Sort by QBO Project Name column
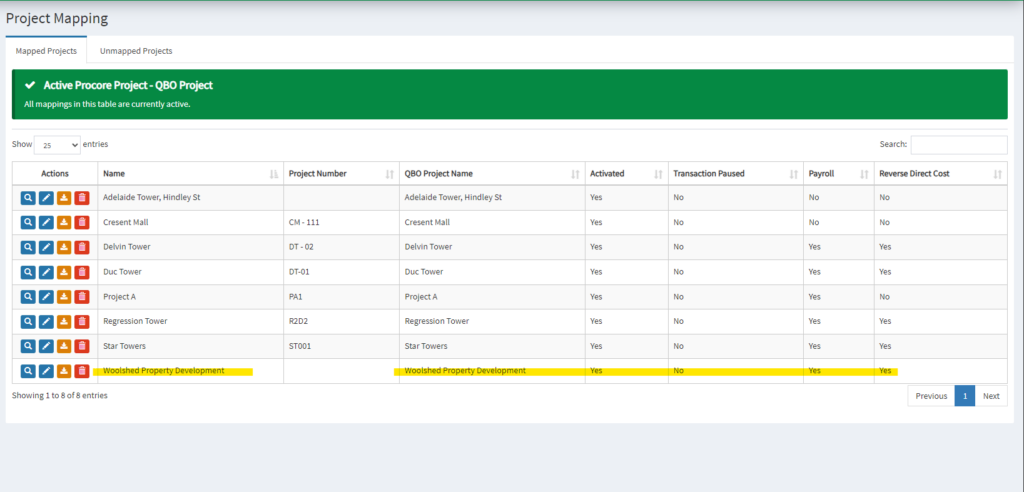 (x=490, y=174)
